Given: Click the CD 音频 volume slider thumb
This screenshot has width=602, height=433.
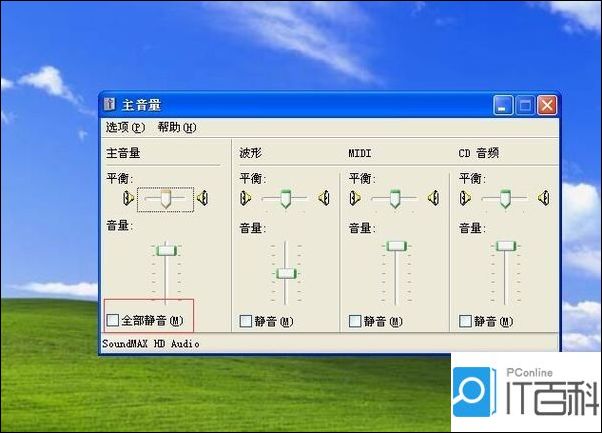Looking at the screenshot, I should (x=506, y=246).
